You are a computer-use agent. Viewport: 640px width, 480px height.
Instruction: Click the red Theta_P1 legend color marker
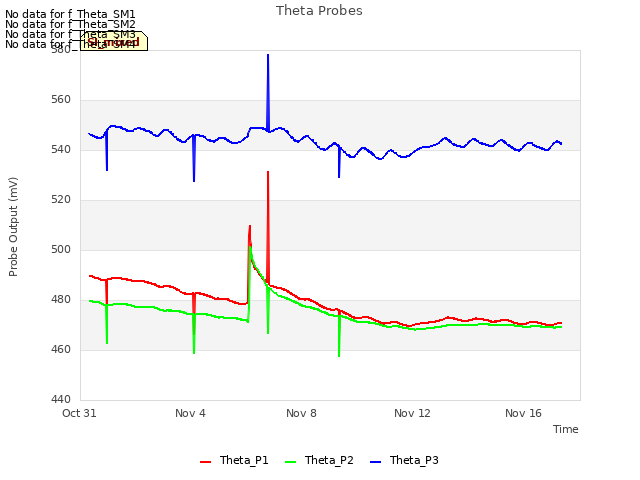point(205,462)
